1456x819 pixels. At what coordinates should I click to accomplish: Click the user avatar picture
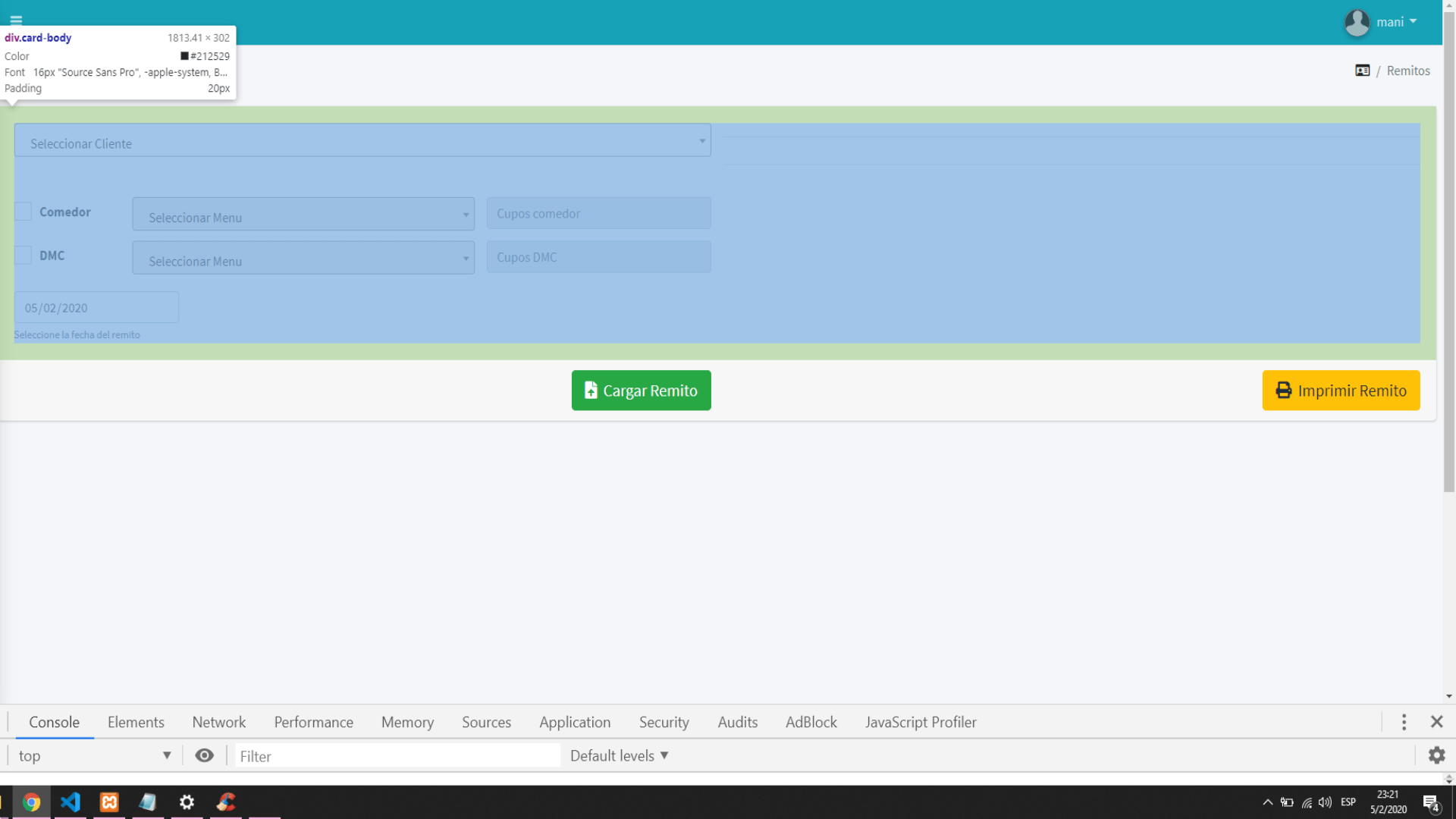tap(1357, 22)
